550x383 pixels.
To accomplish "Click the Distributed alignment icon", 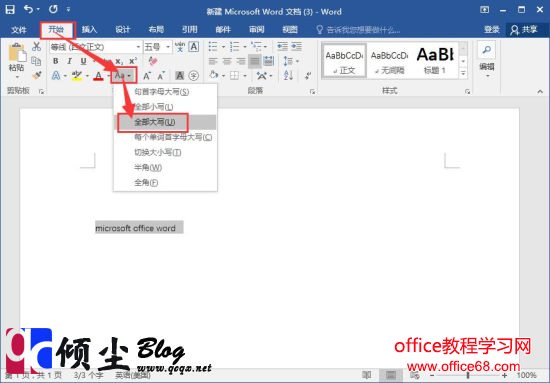I will (x=269, y=61).
